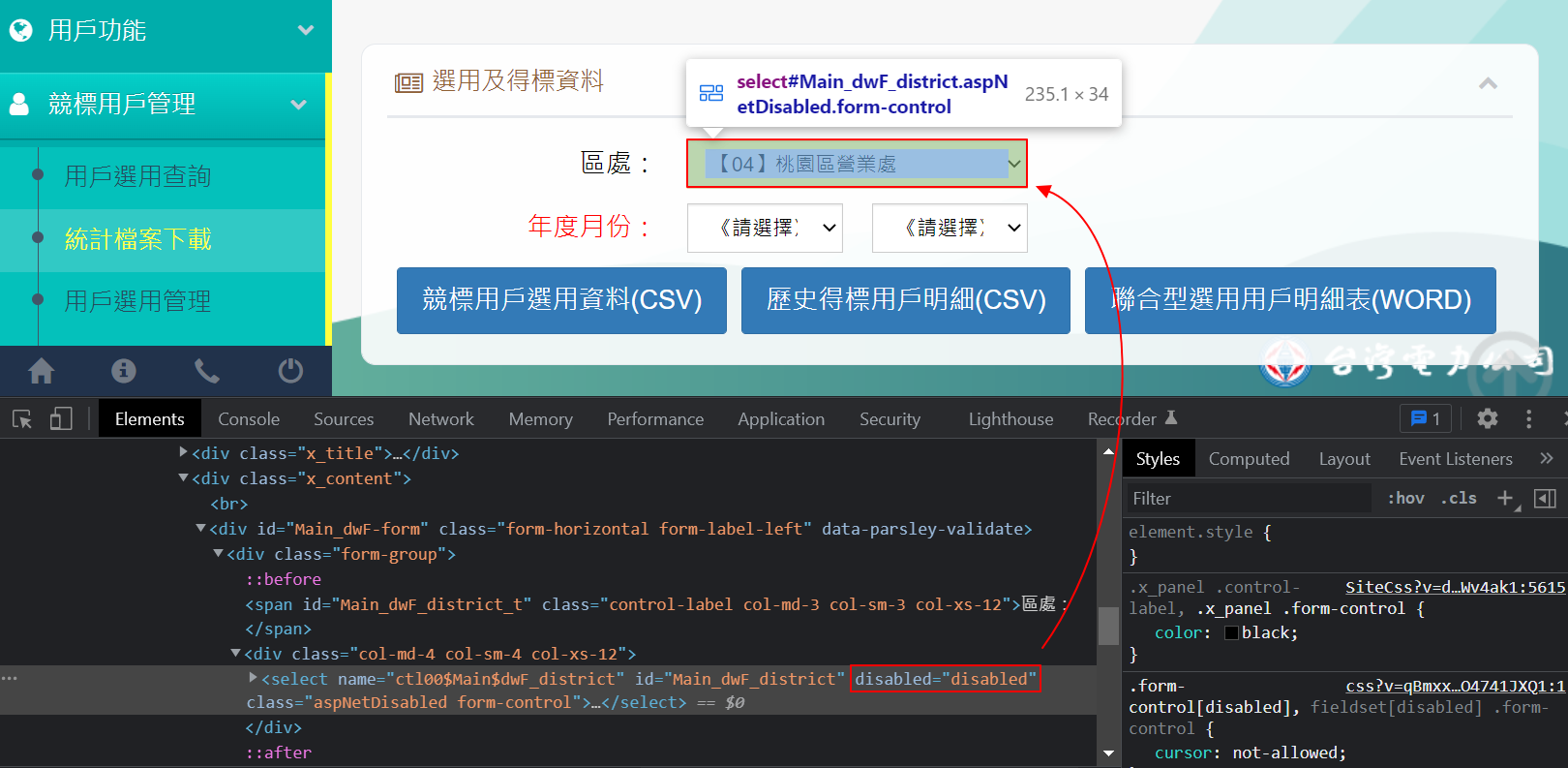Toggle the .cls class editor button
The height and width of the screenshot is (768, 1568).
tap(1459, 498)
